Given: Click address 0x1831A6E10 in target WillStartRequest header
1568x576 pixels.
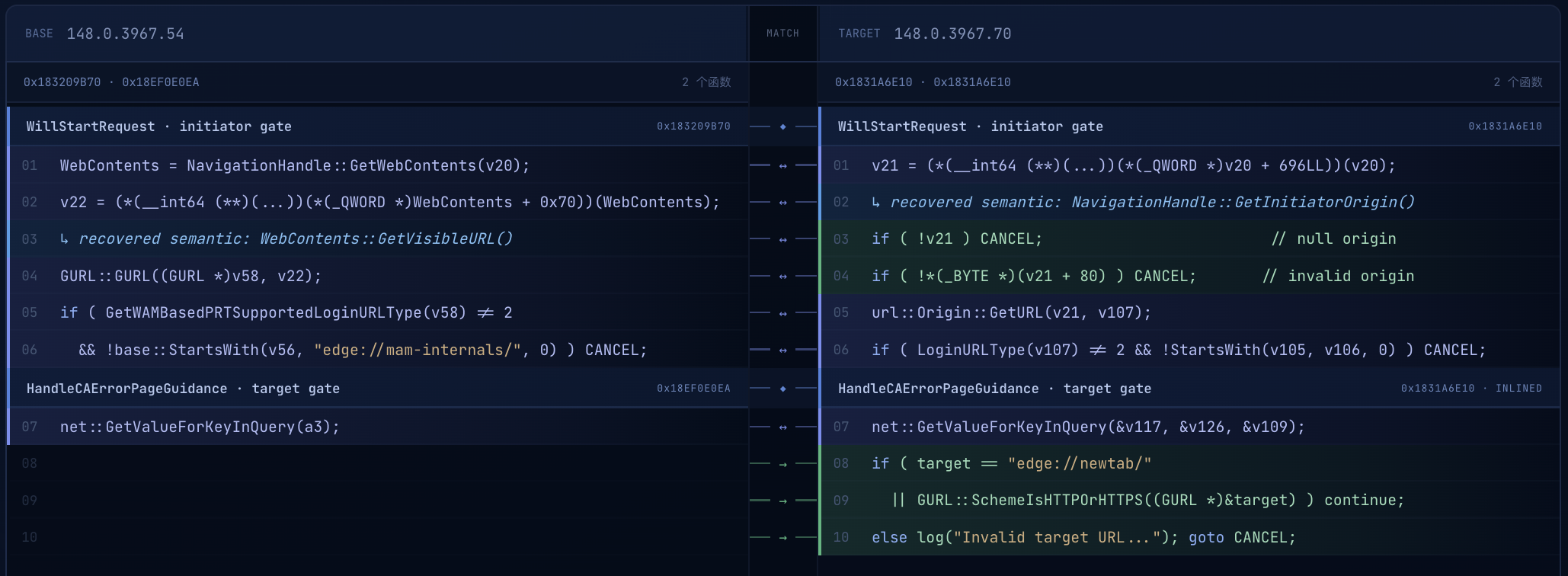Looking at the screenshot, I should (1505, 126).
